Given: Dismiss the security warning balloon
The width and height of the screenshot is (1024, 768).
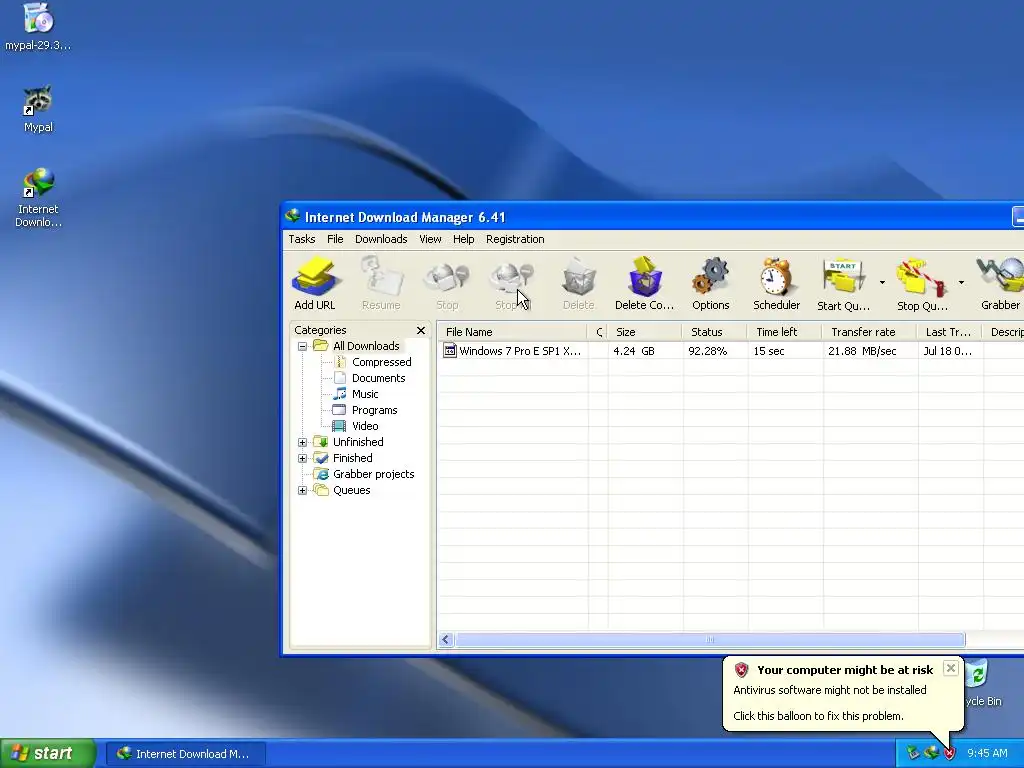Looking at the screenshot, I should tap(951, 668).
